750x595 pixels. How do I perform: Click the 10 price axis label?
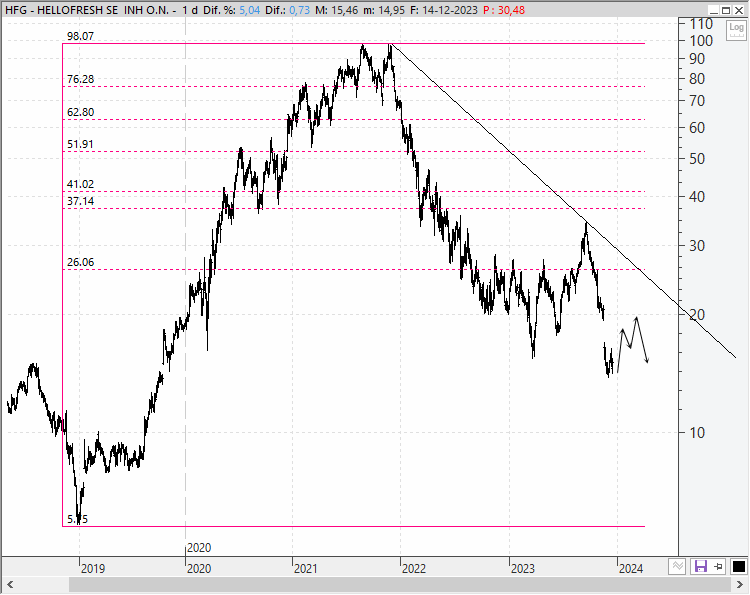click(x=697, y=433)
